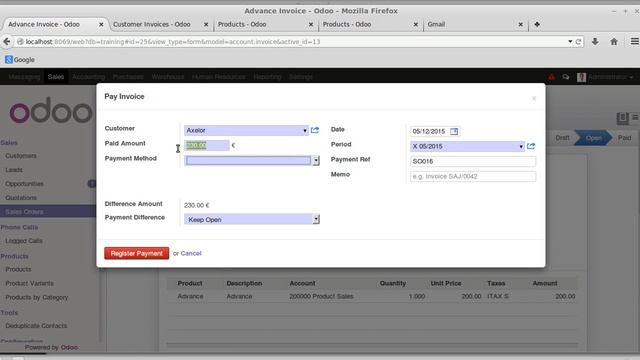Close the Advance Invoice tab
The image size is (640, 360).
pos(101,24)
